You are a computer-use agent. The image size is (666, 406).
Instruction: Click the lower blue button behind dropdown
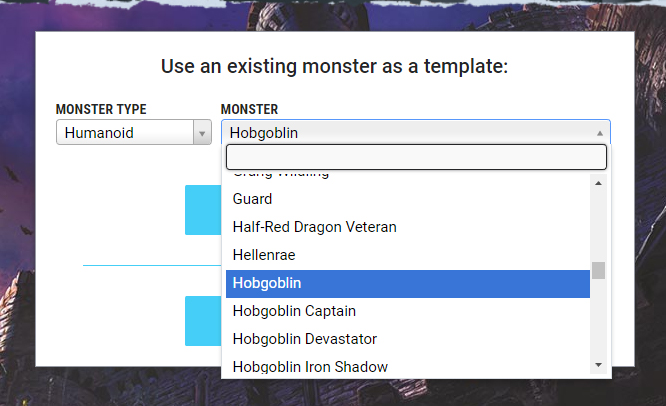203,321
